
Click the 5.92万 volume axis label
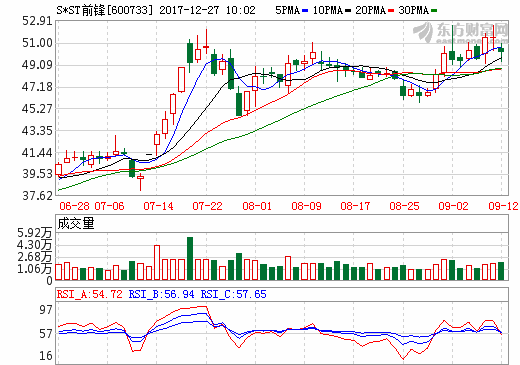coord(35,233)
